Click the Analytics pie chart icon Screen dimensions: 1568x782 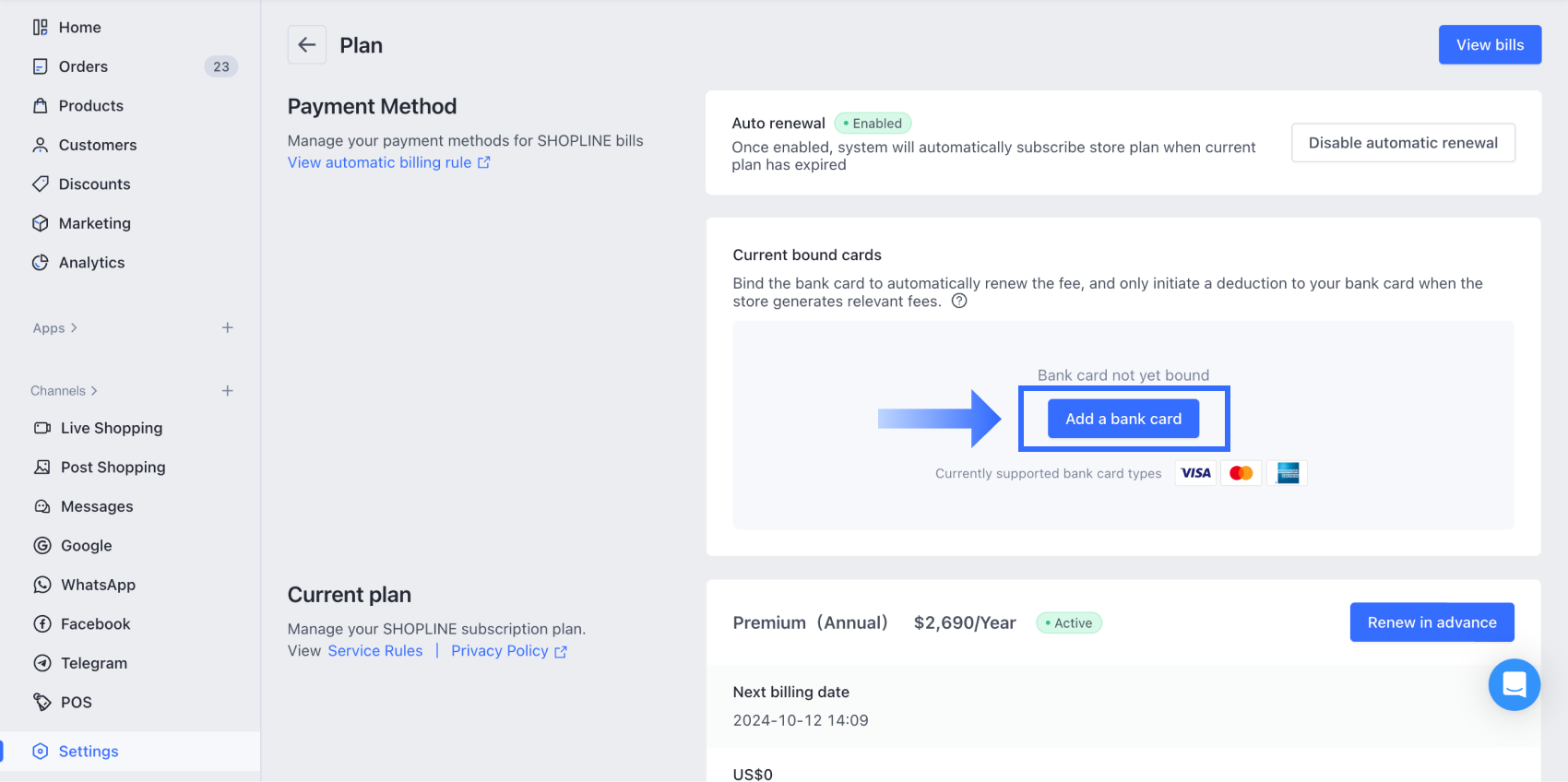41,263
